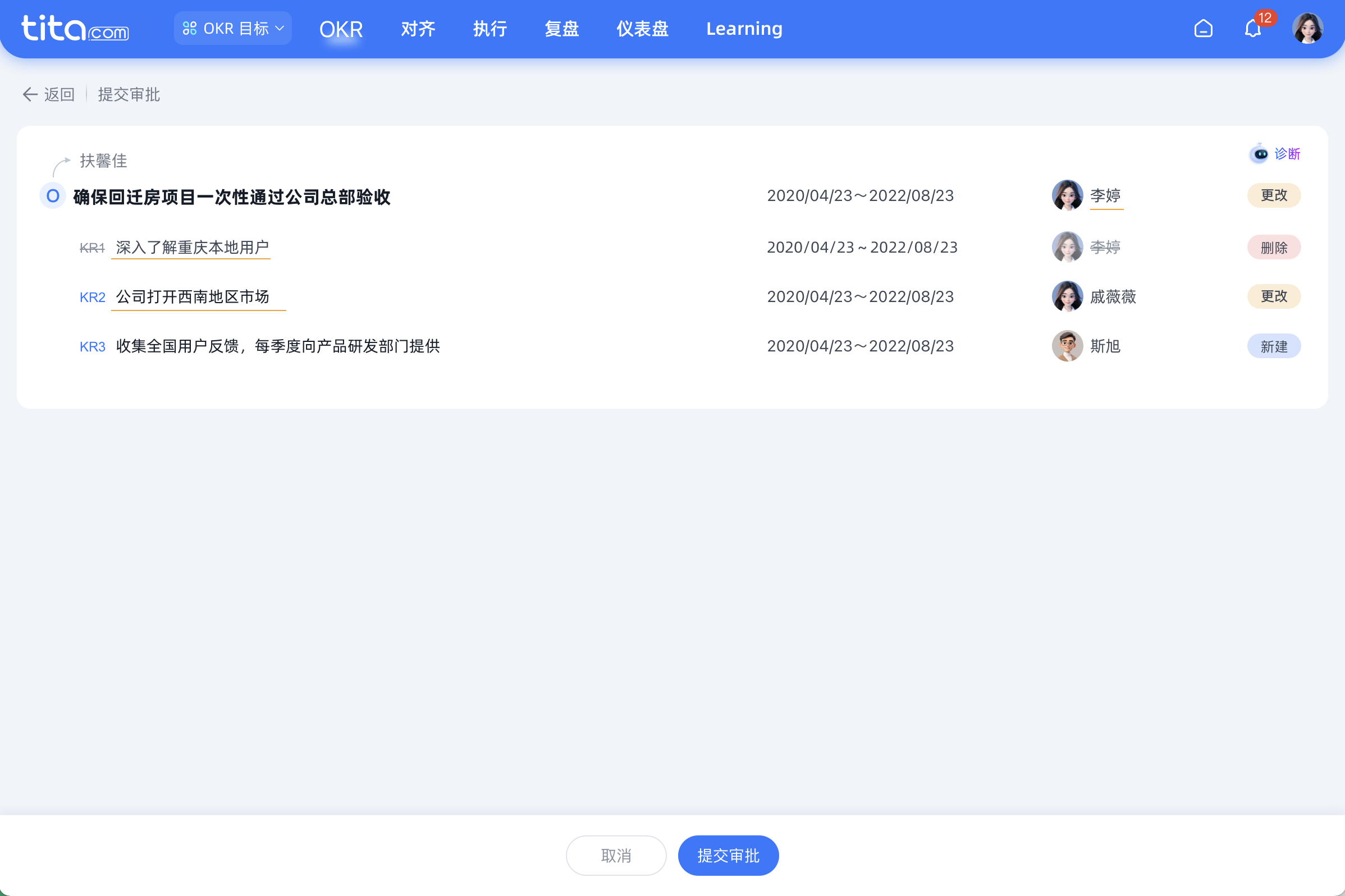Click the back arrow beside 返回
Viewport: 1345px width, 896px height.
[x=29, y=94]
